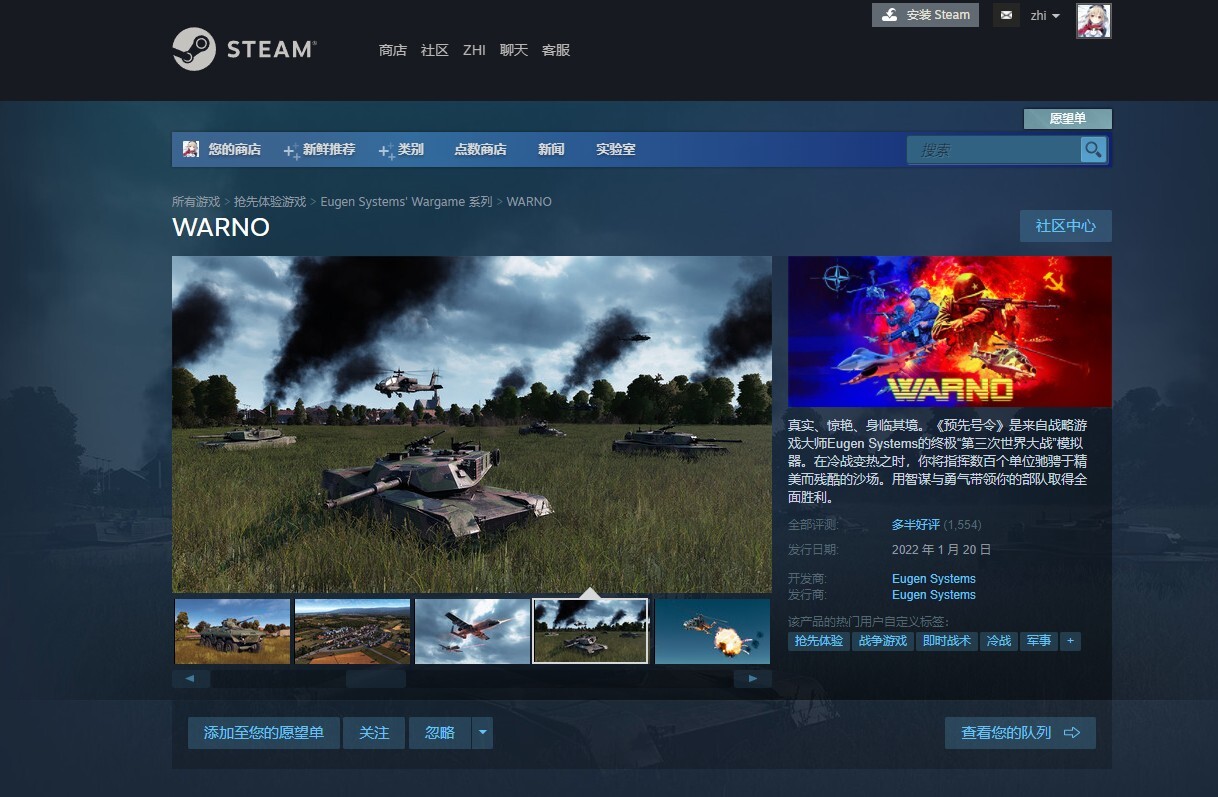The height and width of the screenshot is (797, 1218).
Task: Click the WARNO header capsule image
Action: [x=950, y=331]
